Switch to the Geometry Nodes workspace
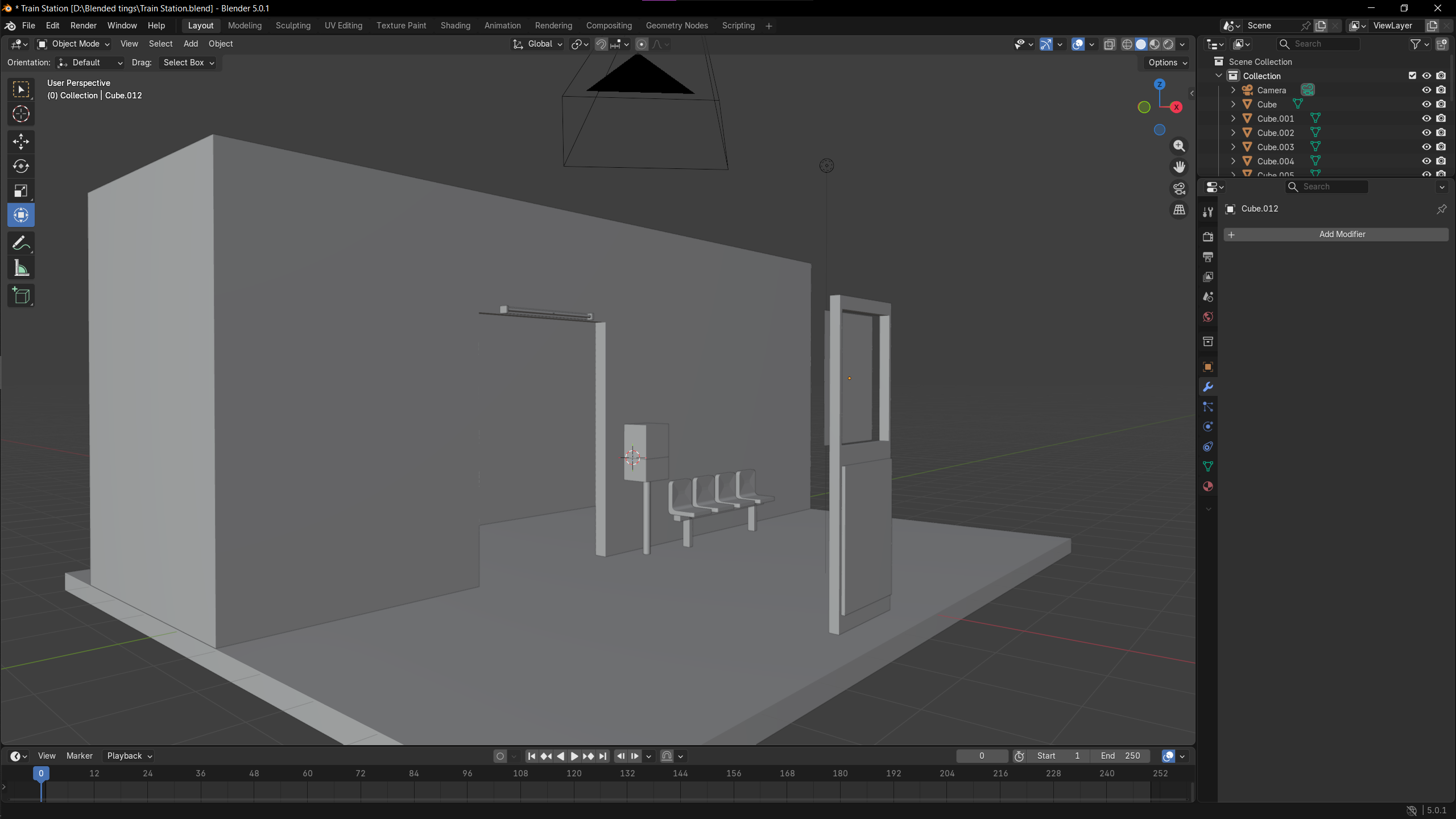This screenshot has width=1456, height=819. click(x=677, y=26)
